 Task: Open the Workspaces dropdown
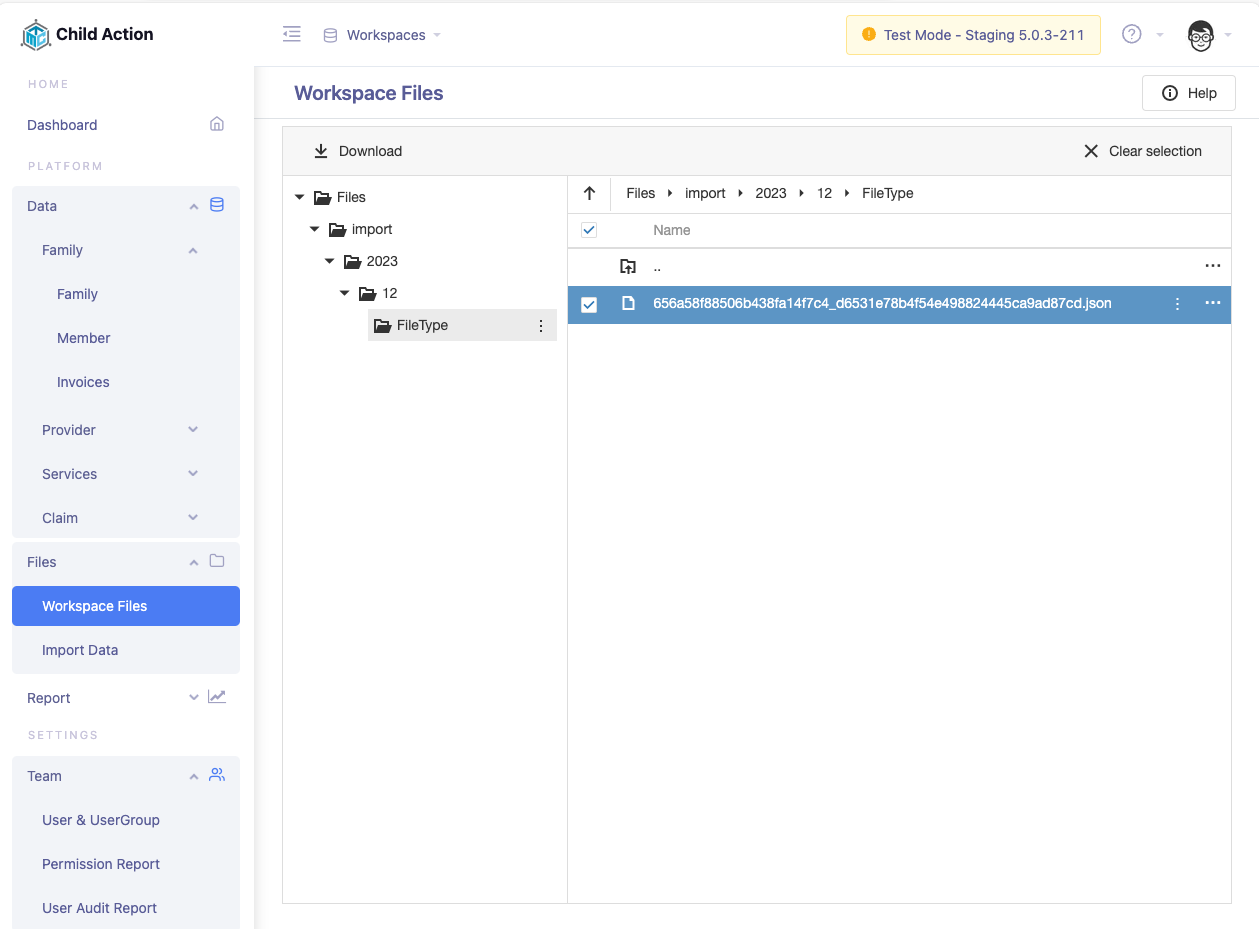pyautogui.click(x=385, y=35)
